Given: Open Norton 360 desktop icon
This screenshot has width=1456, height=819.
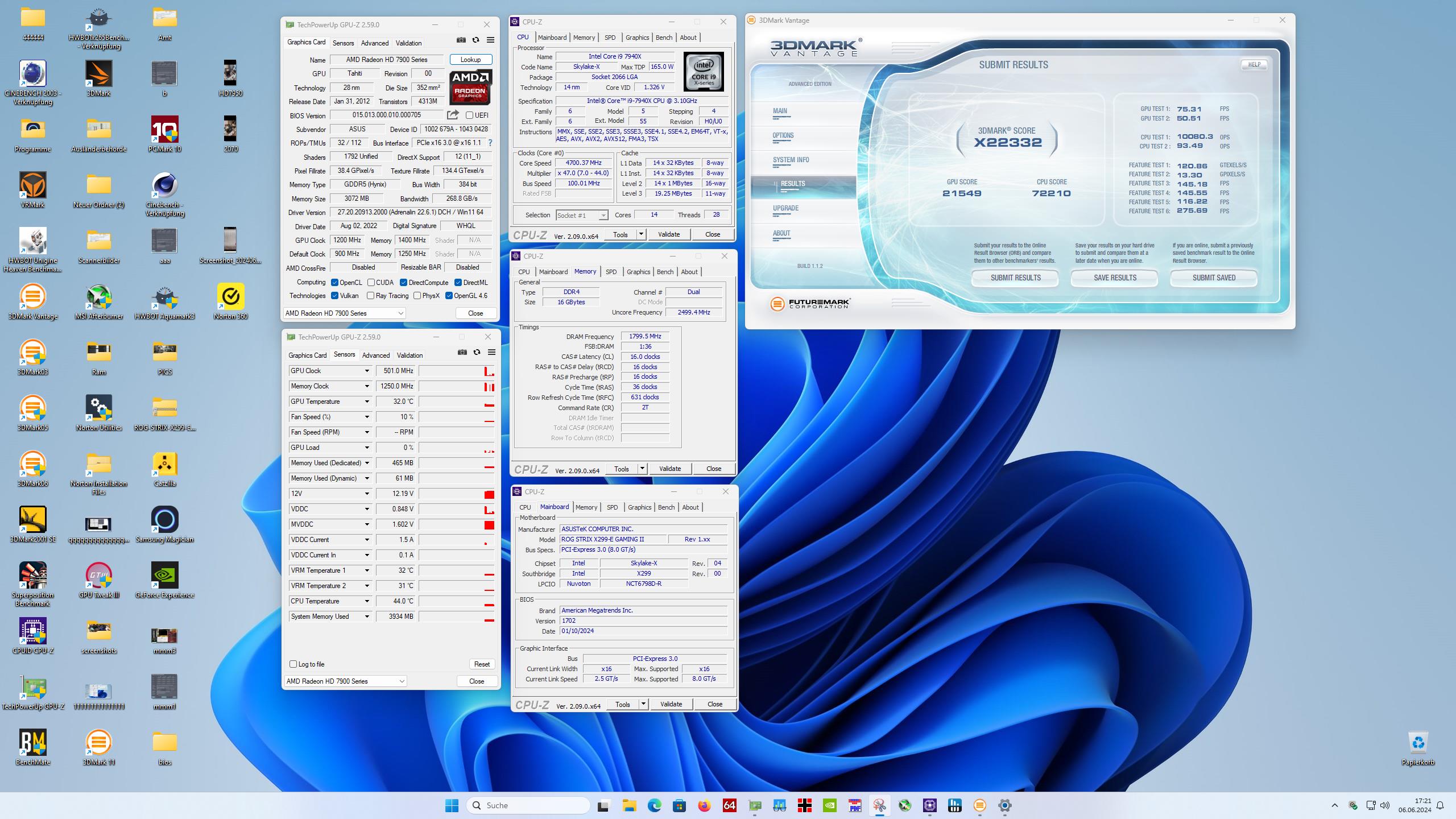Looking at the screenshot, I should coord(231,302).
